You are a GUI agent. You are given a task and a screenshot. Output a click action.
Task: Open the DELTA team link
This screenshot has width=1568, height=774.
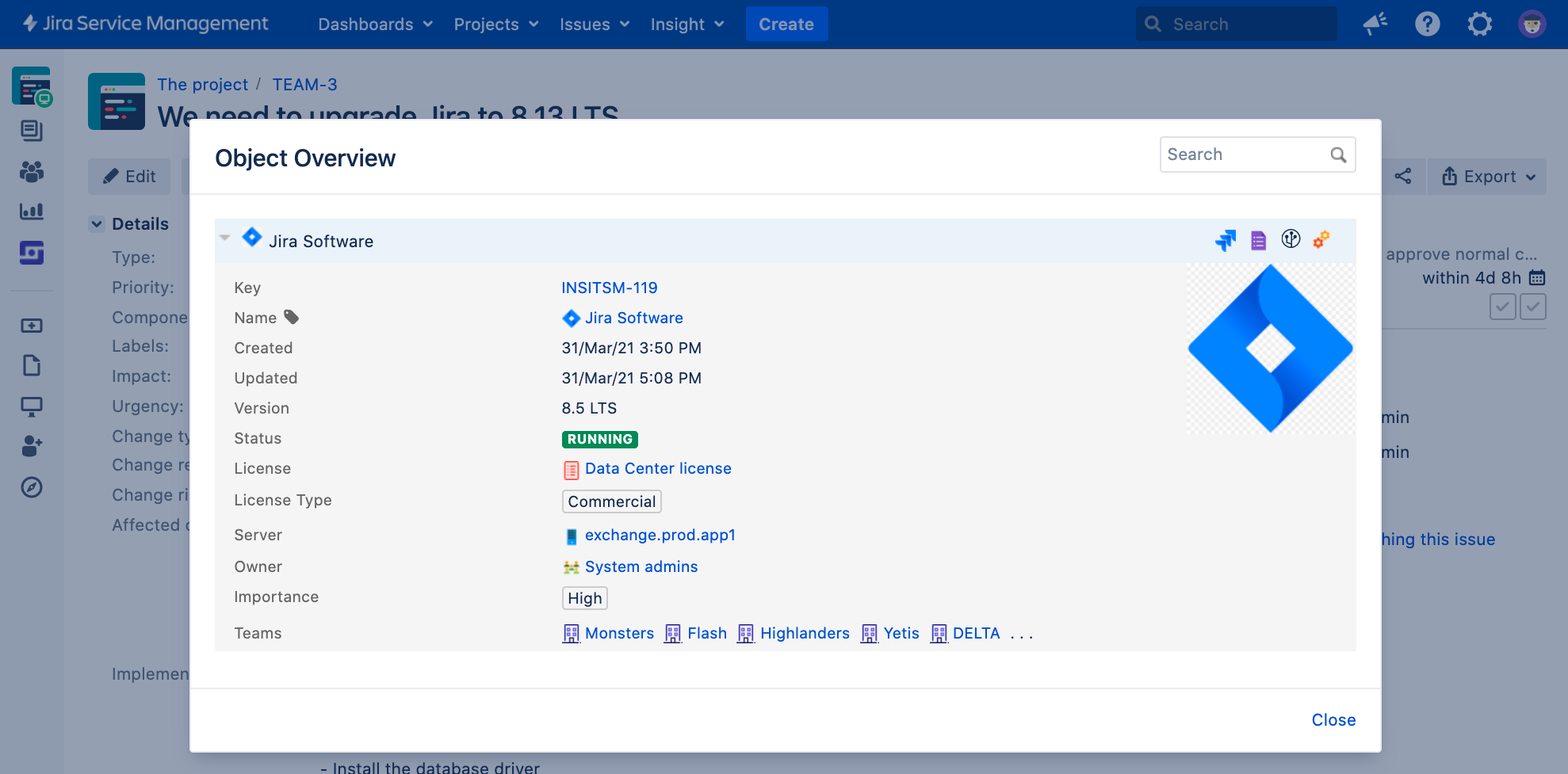976,633
